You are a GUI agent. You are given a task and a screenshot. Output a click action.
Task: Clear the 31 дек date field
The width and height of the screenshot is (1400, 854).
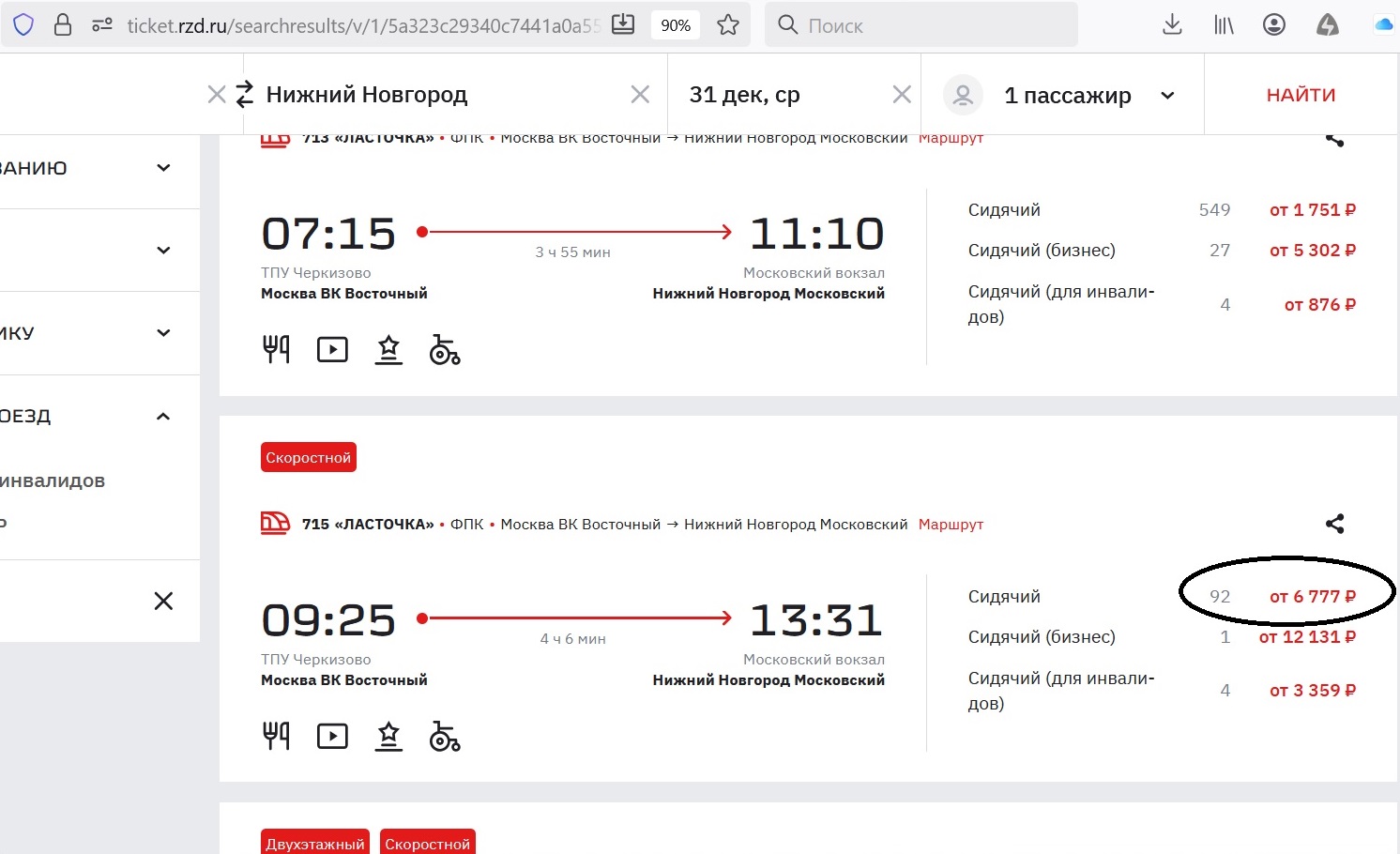point(902,95)
